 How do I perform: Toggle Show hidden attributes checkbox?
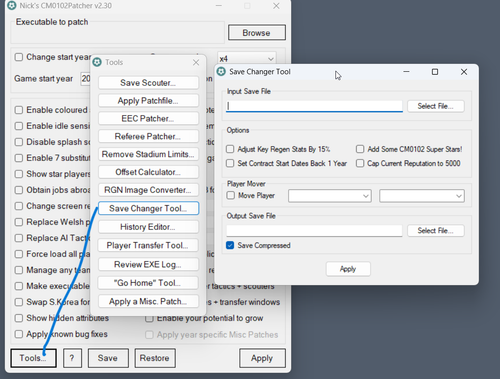(19, 318)
